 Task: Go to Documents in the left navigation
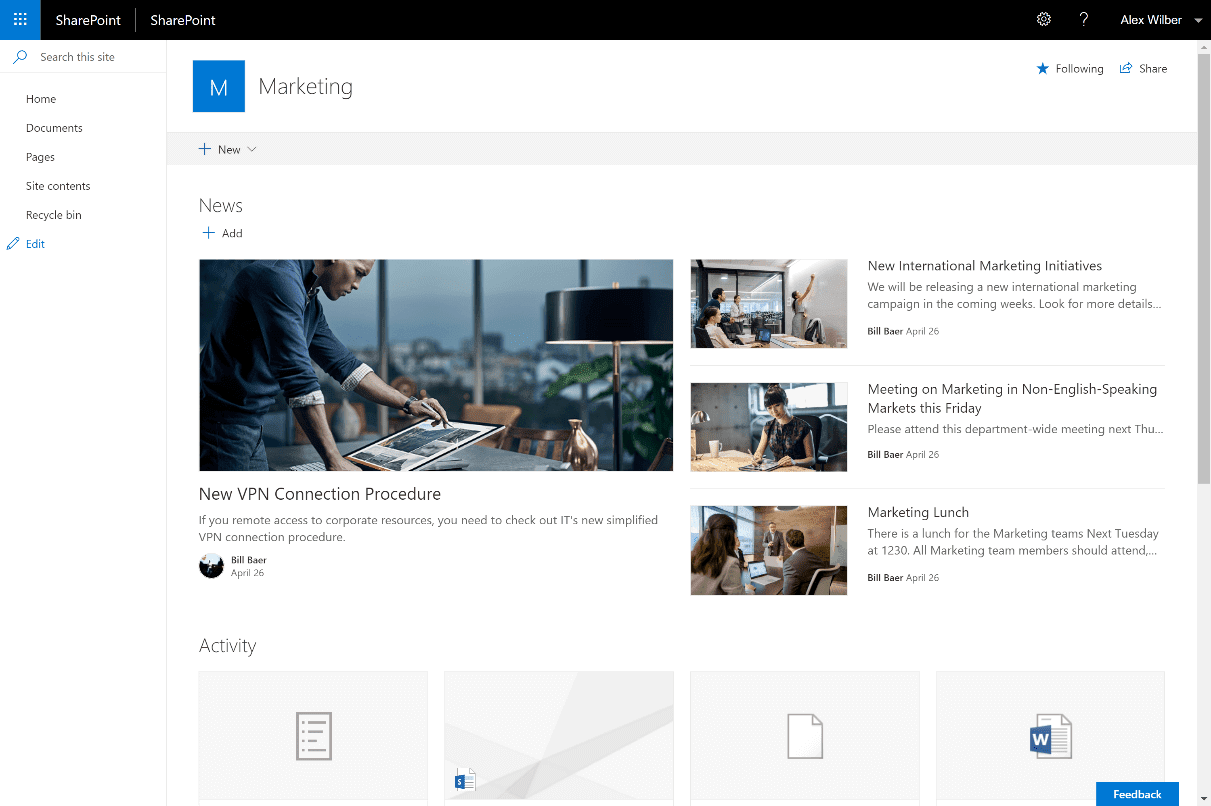point(54,127)
